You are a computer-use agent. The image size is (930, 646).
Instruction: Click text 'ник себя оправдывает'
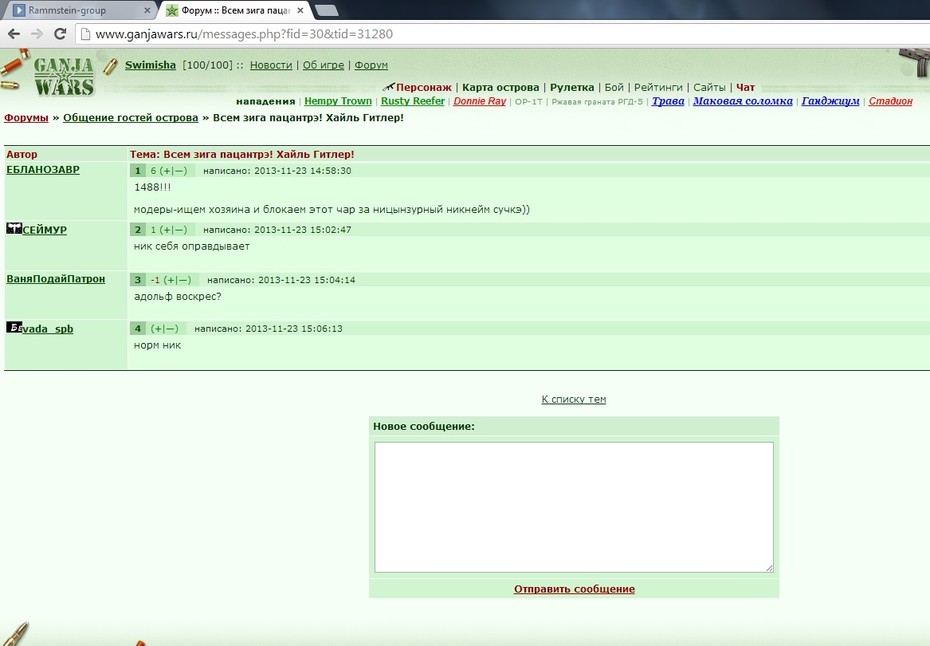[192, 246]
